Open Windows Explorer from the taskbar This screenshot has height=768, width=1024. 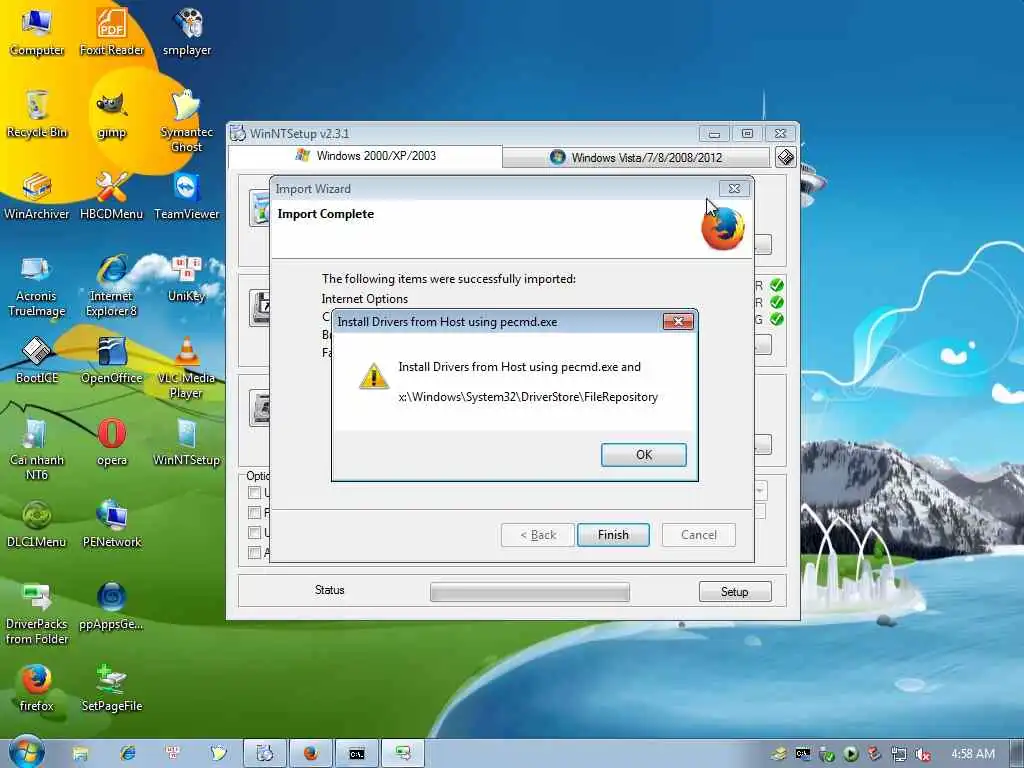[x=80, y=754]
